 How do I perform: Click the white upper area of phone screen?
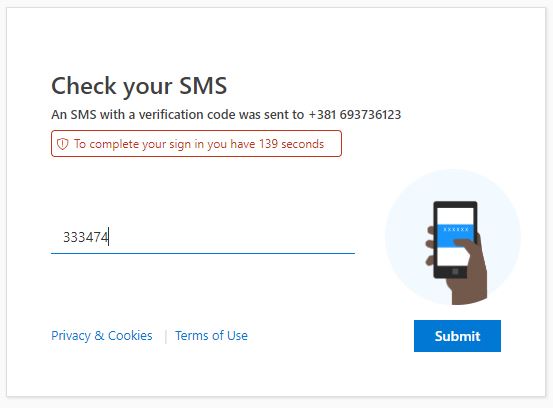[x=455, y=216]
